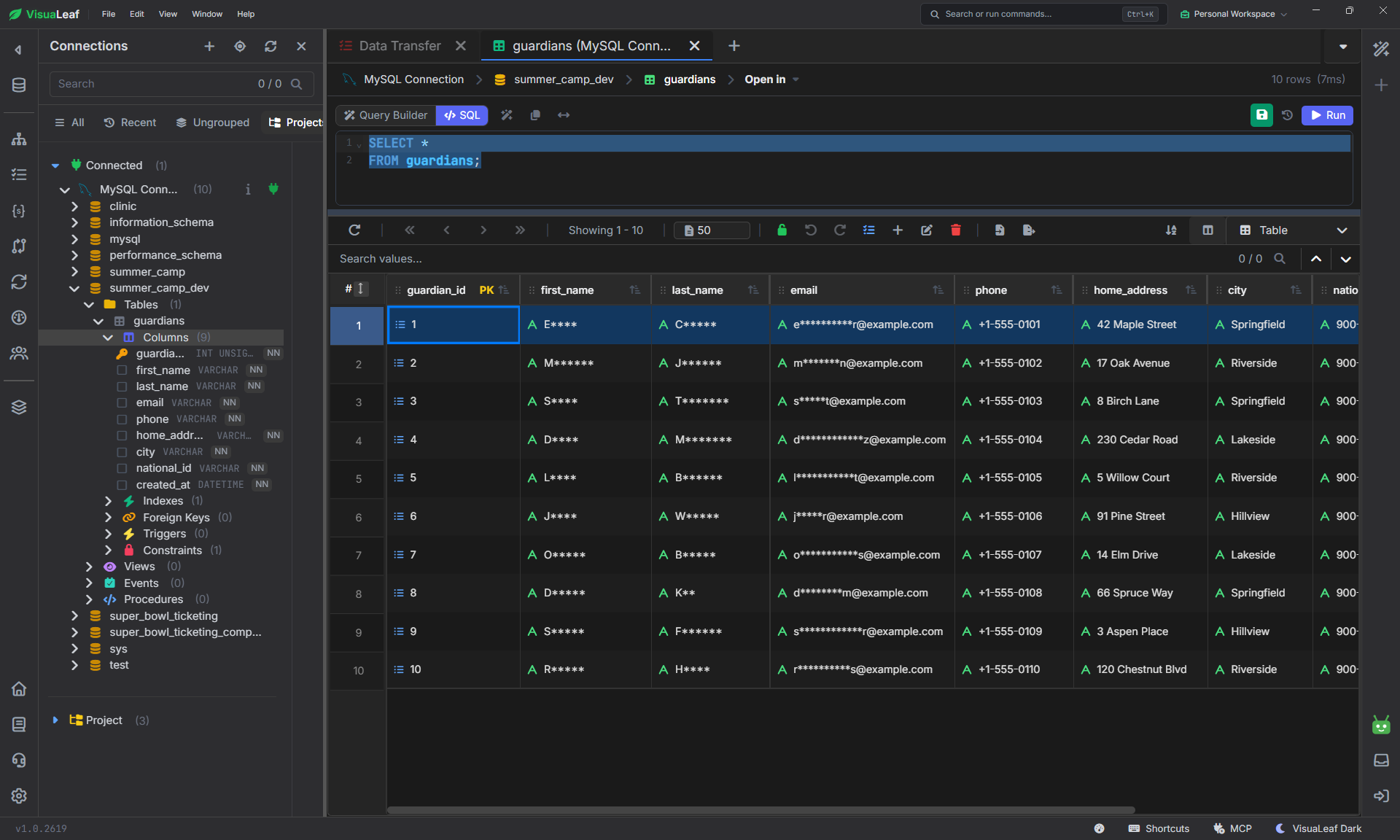Click MCP in the status bar
1400x840 pixels.
(x=1233, y=828)
